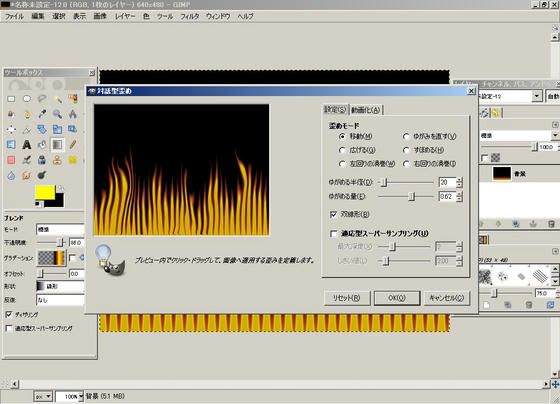Select the Rectangle Select tool
The image size is (560, 404).
pos(11,99)
